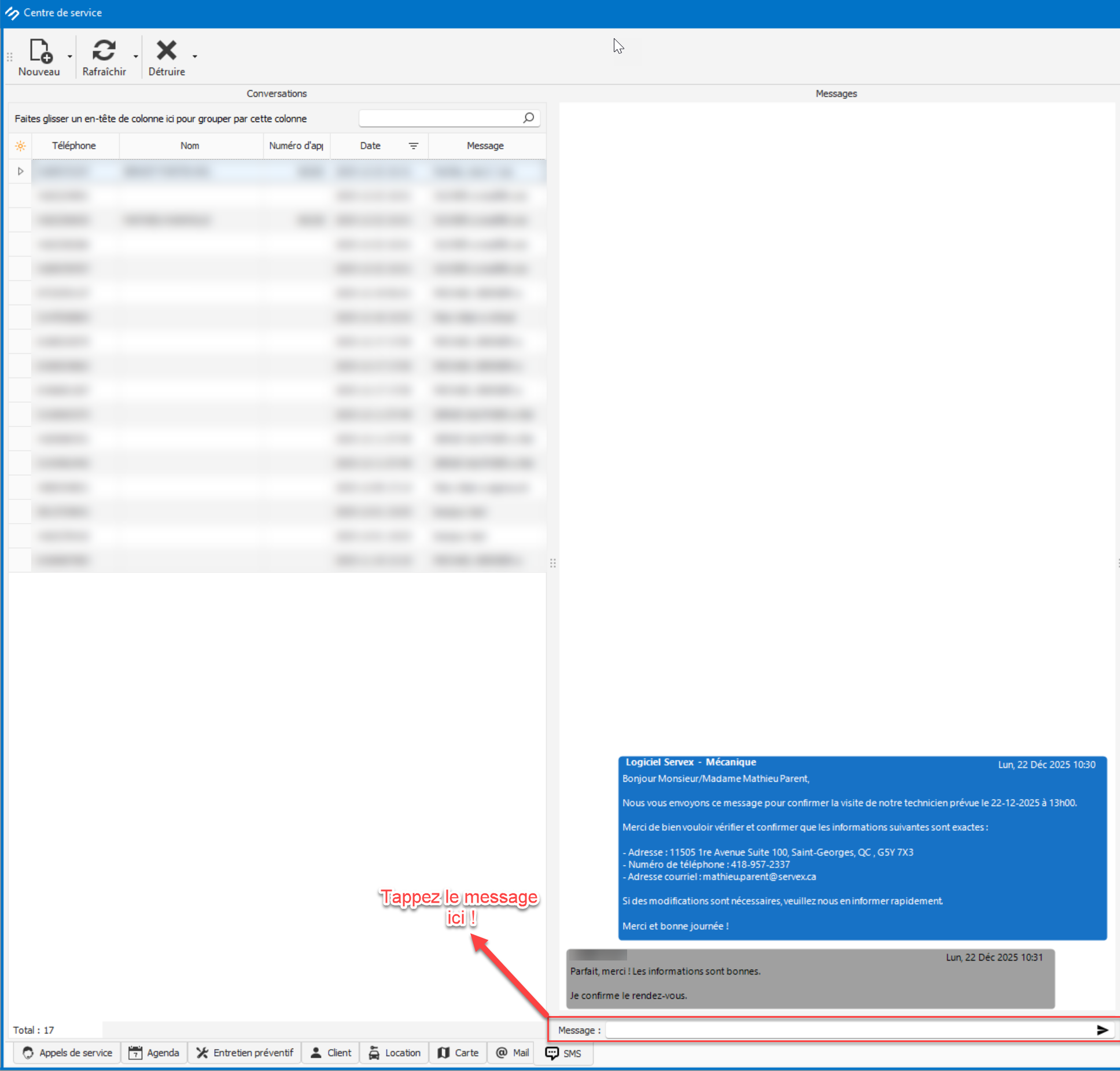
Task: Click the Nouveau document icon
Action: (x=40, y=51)
